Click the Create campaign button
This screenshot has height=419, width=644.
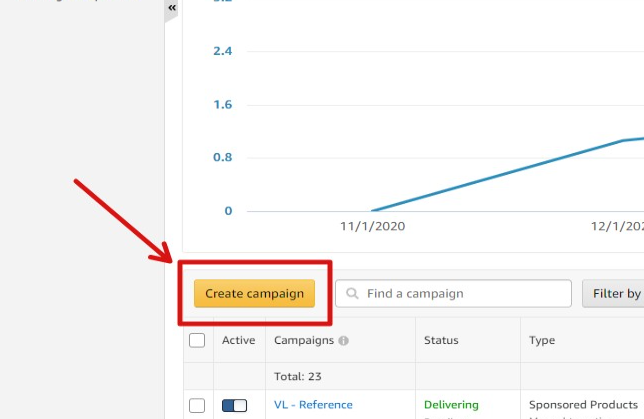click(x=254, y=293)
